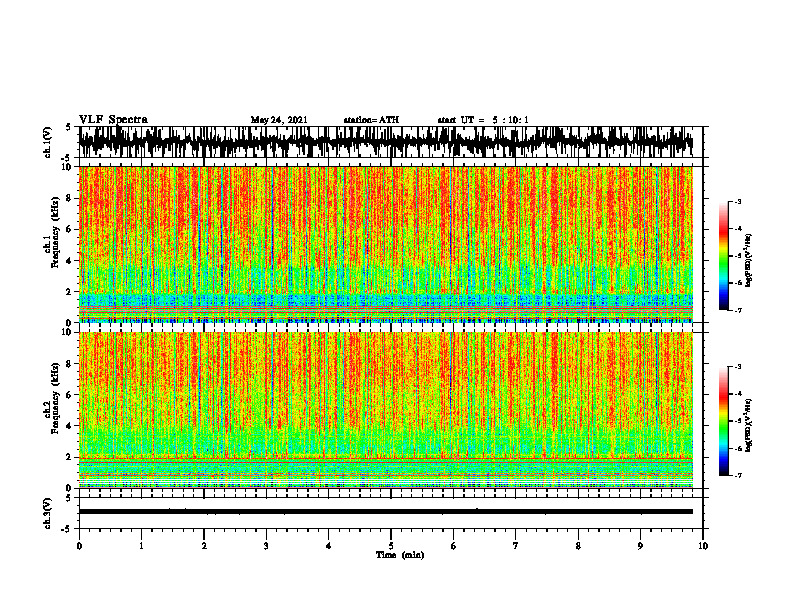Click the 'station= ATH' header label
The height and width of the screenshot is (612, 792).
click(371, 120)
